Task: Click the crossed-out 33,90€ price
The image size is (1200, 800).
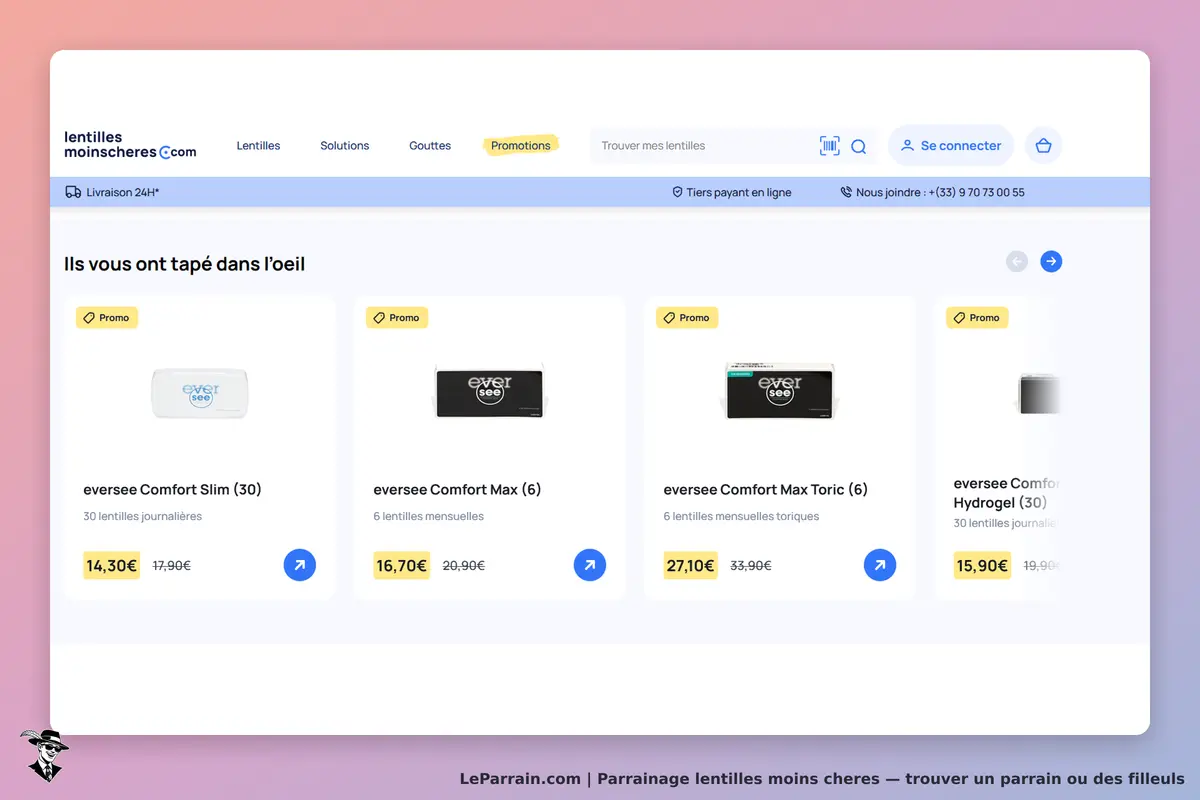Action: [751, 566]
